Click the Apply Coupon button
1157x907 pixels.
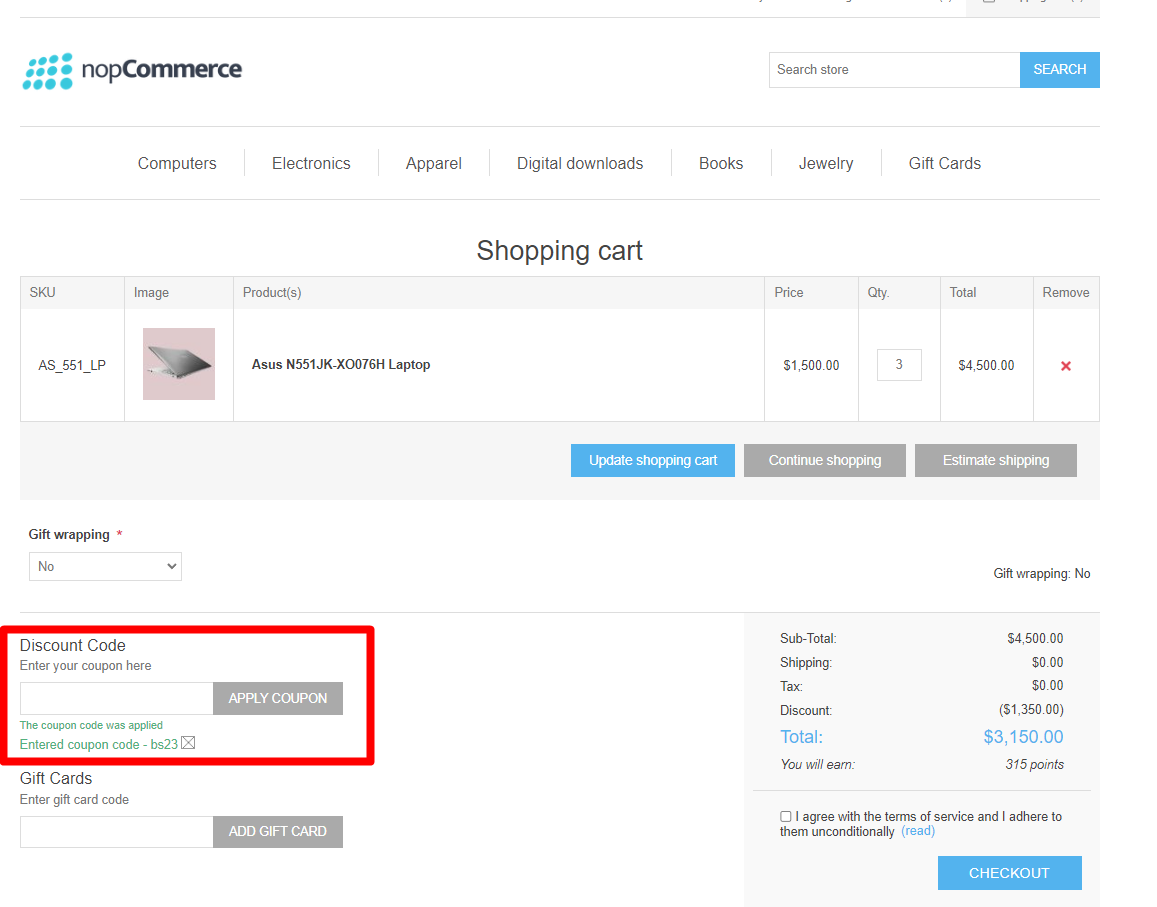278,698
